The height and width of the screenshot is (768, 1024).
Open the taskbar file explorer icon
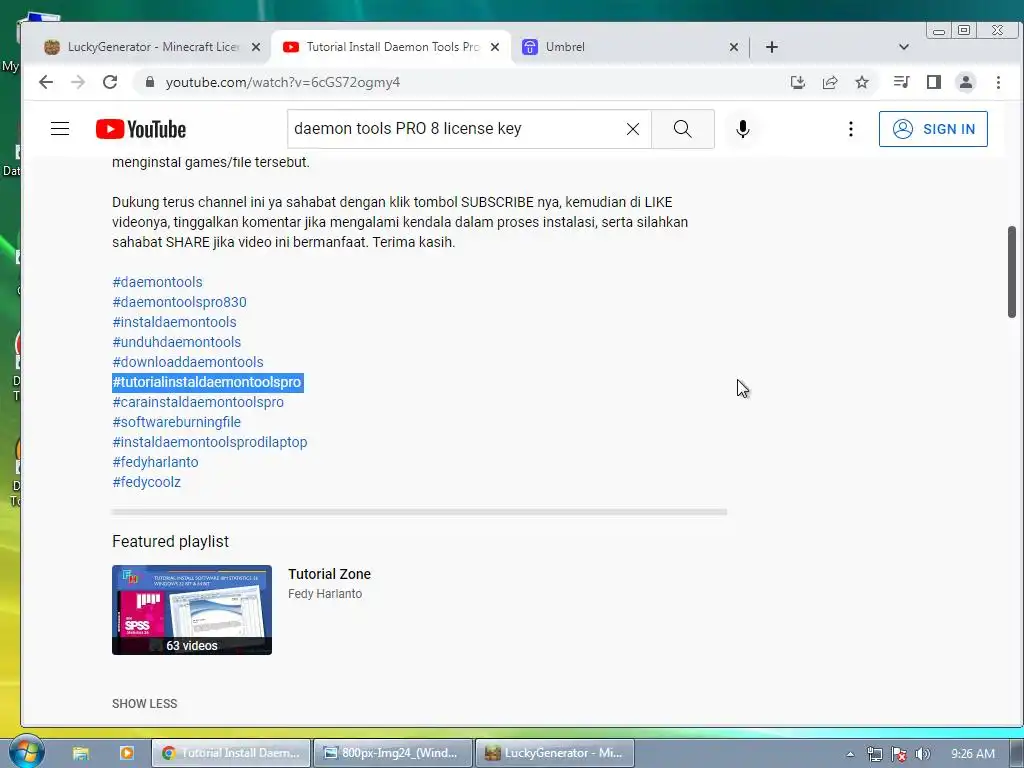(x=80, y=753)
